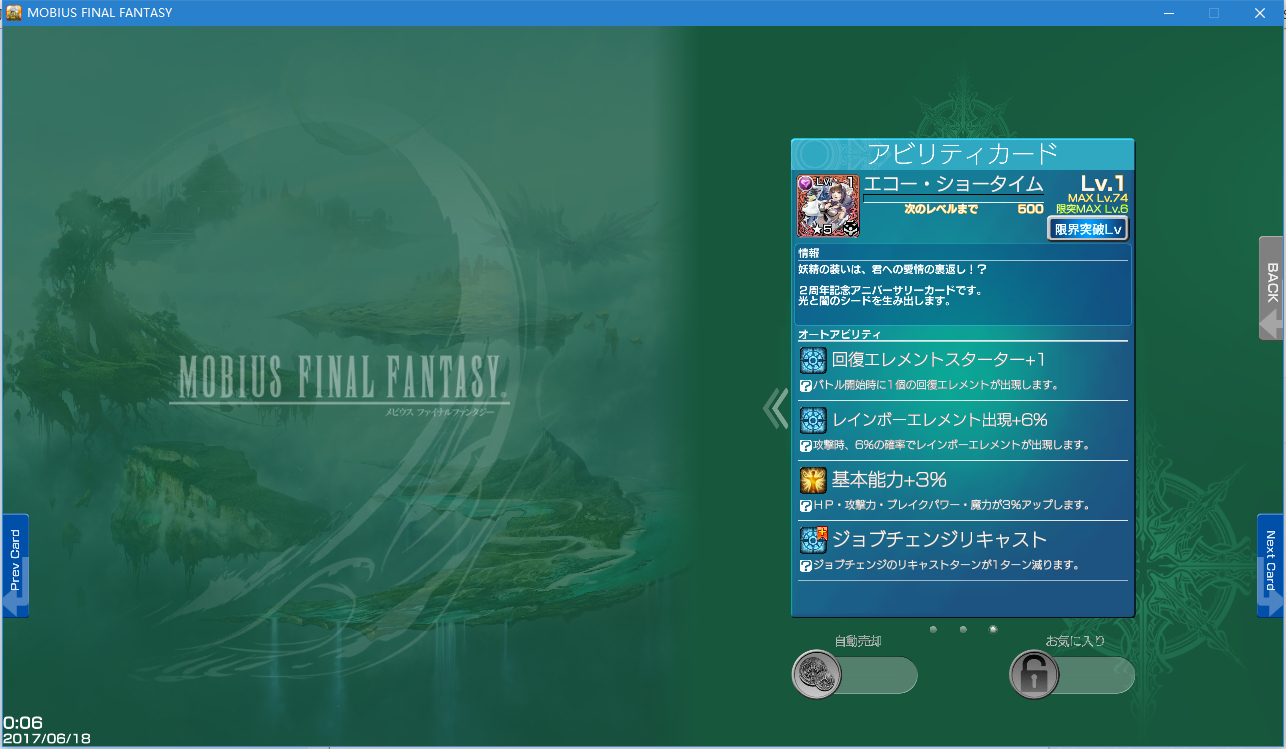Go to the first card info page dot
This screenshot has width=1286, height=749.
[x=933, y=629]
